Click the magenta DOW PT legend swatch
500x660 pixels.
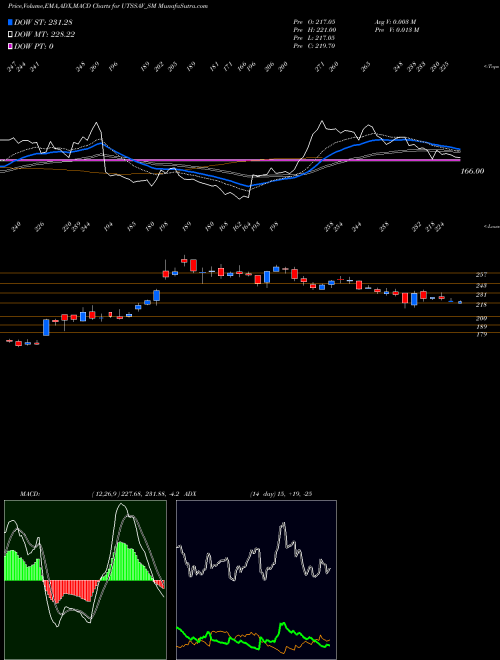pyautogui.click(x=10, y=46)
